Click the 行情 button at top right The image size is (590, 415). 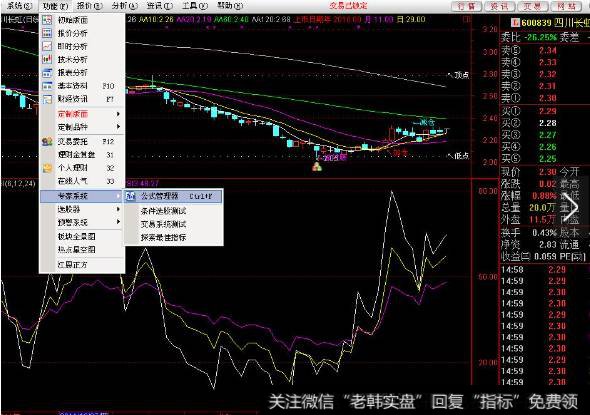point(467,6)
